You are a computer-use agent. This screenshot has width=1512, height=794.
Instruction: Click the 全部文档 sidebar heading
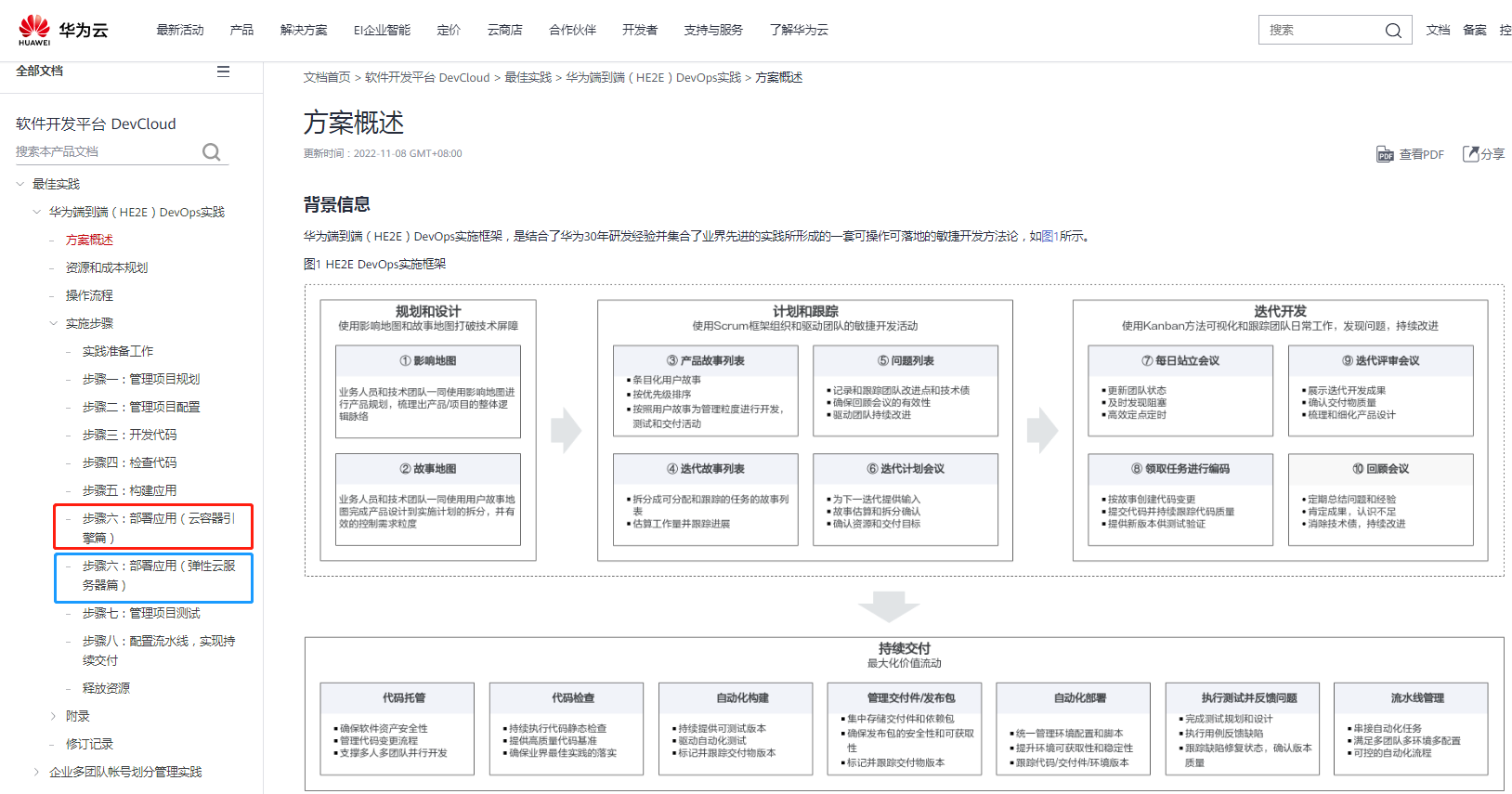pos(40,71)
